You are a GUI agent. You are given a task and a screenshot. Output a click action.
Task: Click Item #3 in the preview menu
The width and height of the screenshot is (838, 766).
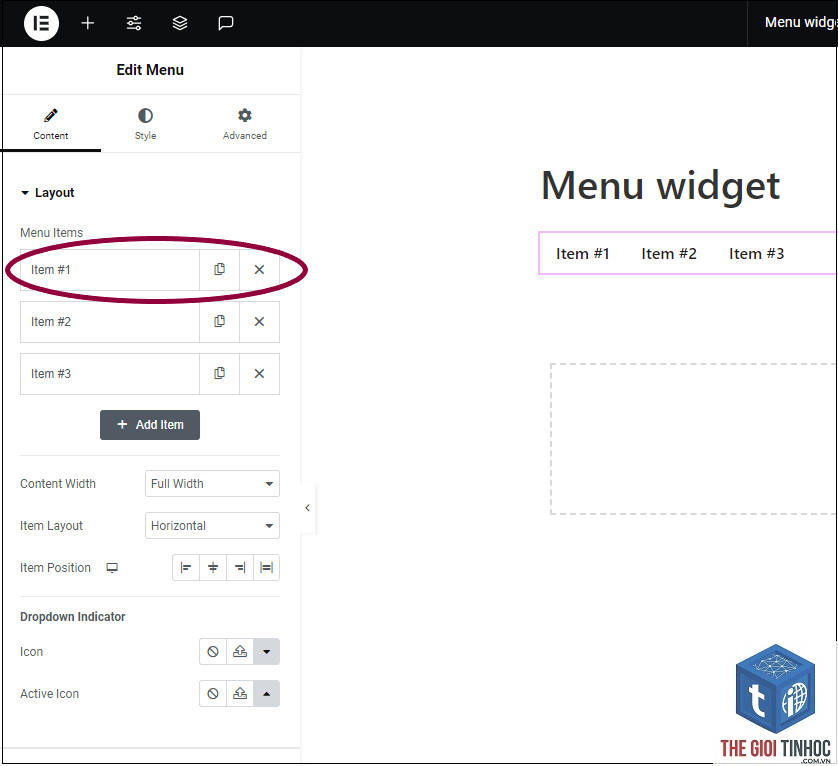tap(756, 253)
